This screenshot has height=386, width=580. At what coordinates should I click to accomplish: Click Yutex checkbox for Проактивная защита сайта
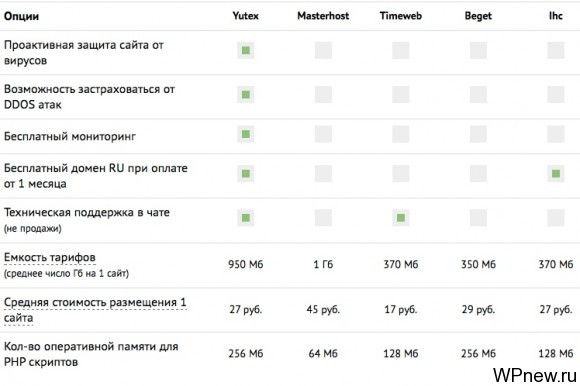click(246, 50)
